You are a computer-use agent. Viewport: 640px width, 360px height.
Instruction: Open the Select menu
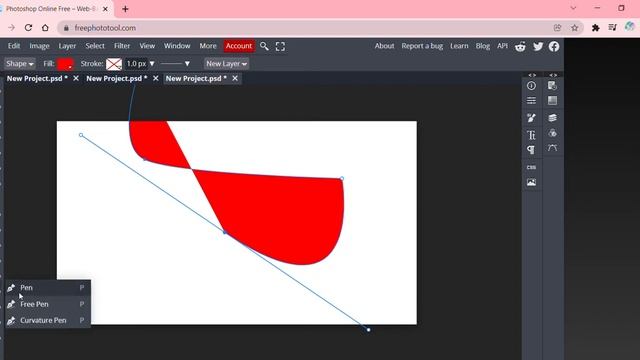tap(95, 46)
